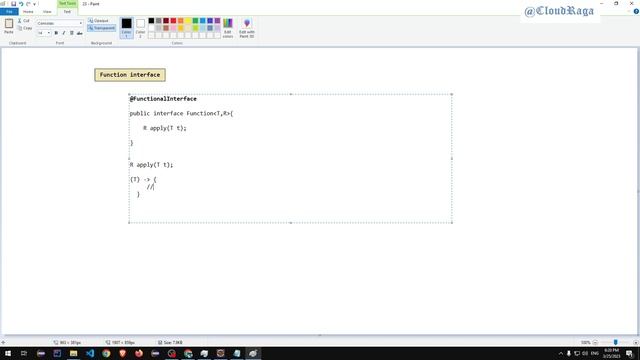Toggle strikethrough text formatting
This screenshot has width=640, height=360.
click(80, 33)
